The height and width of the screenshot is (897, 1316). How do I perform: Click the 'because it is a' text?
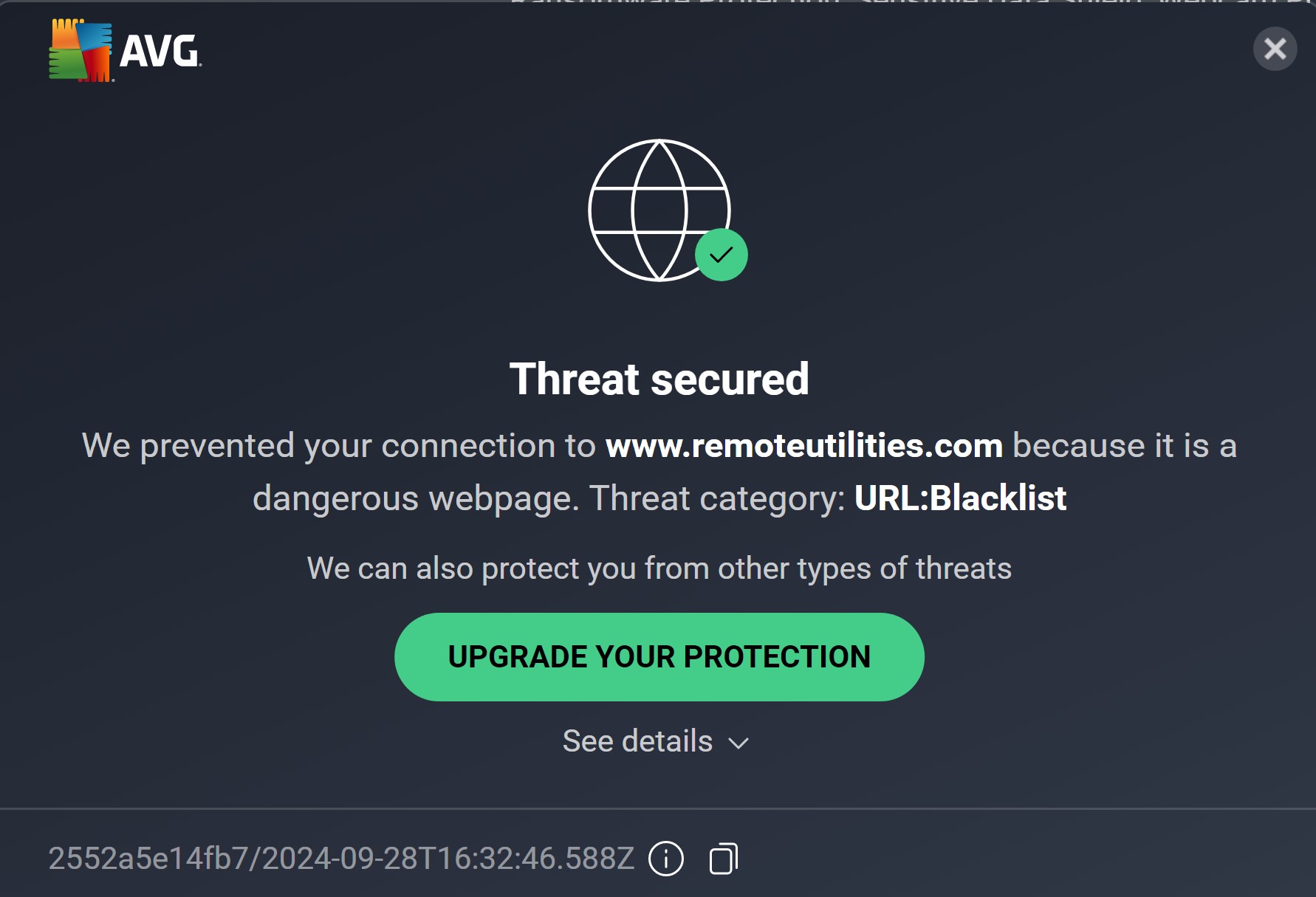pos(1124,446)
